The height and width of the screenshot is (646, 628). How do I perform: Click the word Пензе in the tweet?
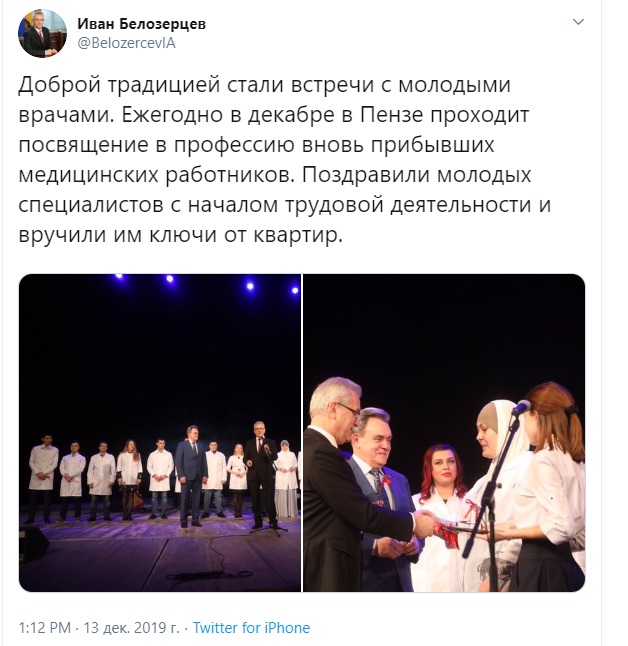(391, 115)
